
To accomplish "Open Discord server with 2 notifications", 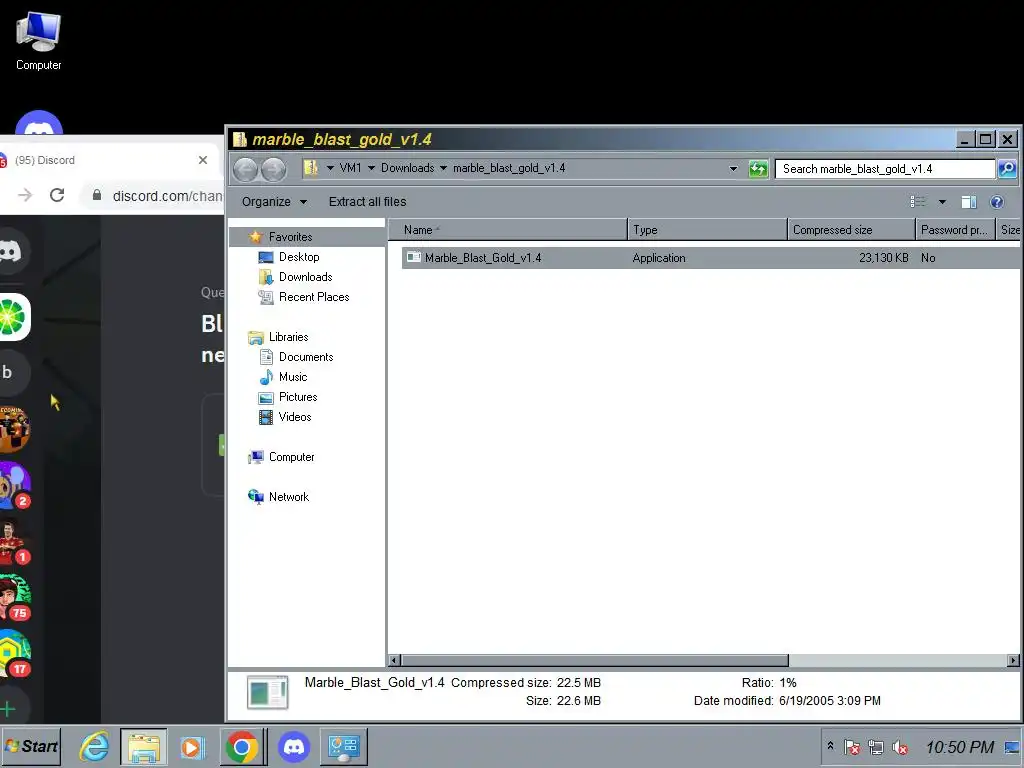I will 14,485.
